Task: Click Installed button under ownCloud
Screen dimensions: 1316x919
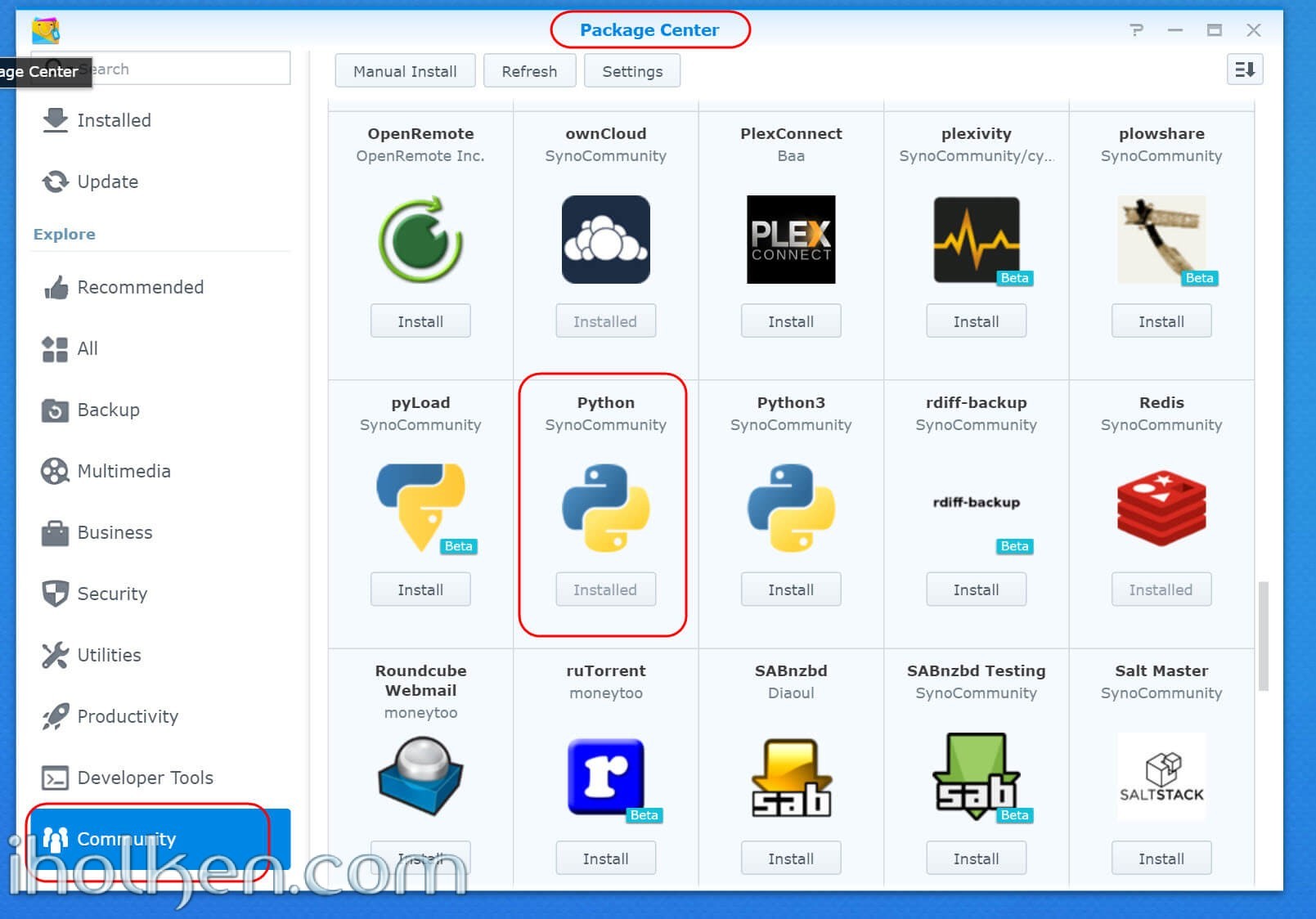Action: 606,321
